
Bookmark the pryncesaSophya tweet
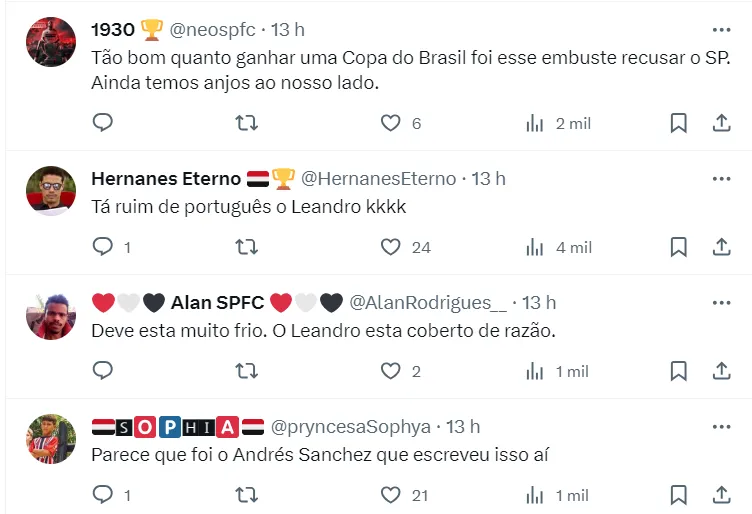coord(678,495)
